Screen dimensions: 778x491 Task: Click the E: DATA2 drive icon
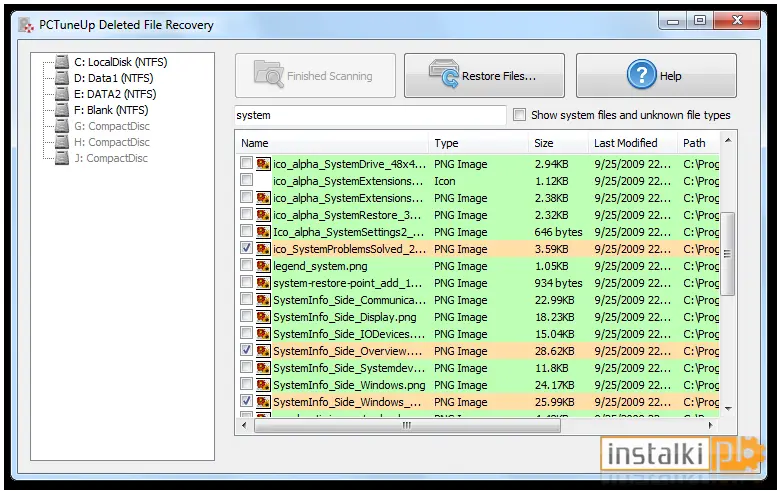[x=62, y=94]
